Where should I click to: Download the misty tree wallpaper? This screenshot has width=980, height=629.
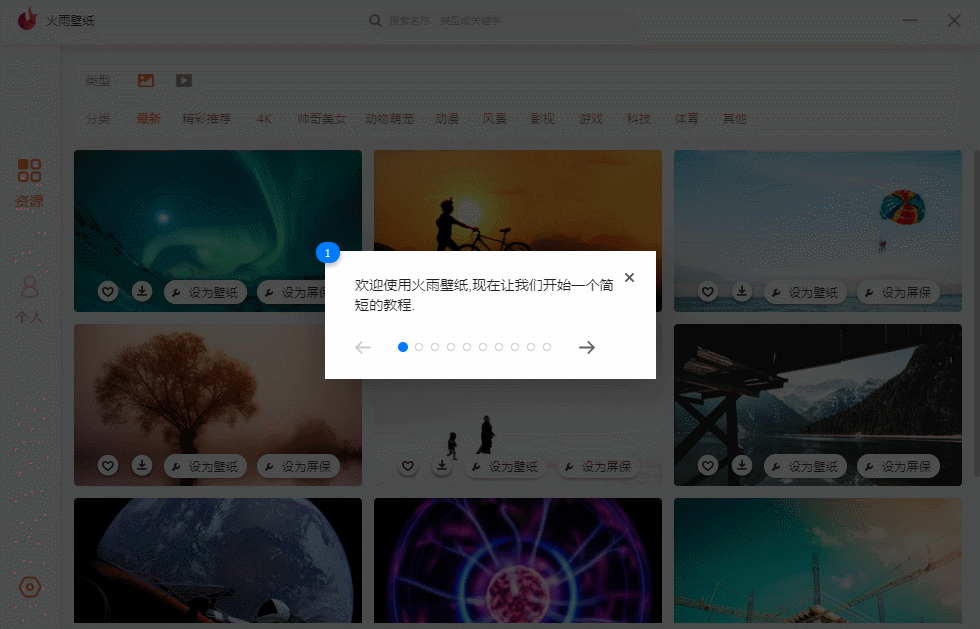pos(142,466)
